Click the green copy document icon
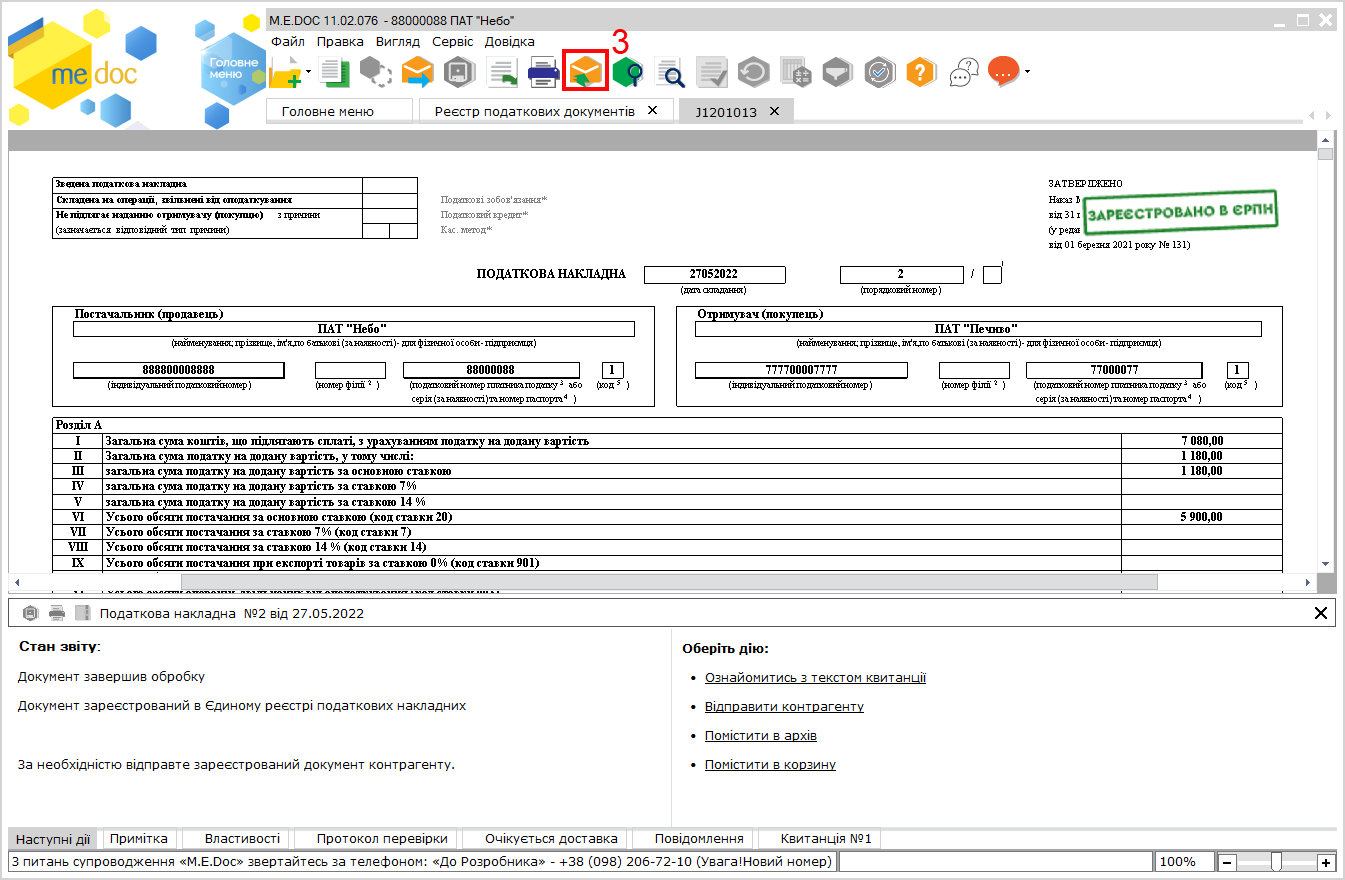 335,72
